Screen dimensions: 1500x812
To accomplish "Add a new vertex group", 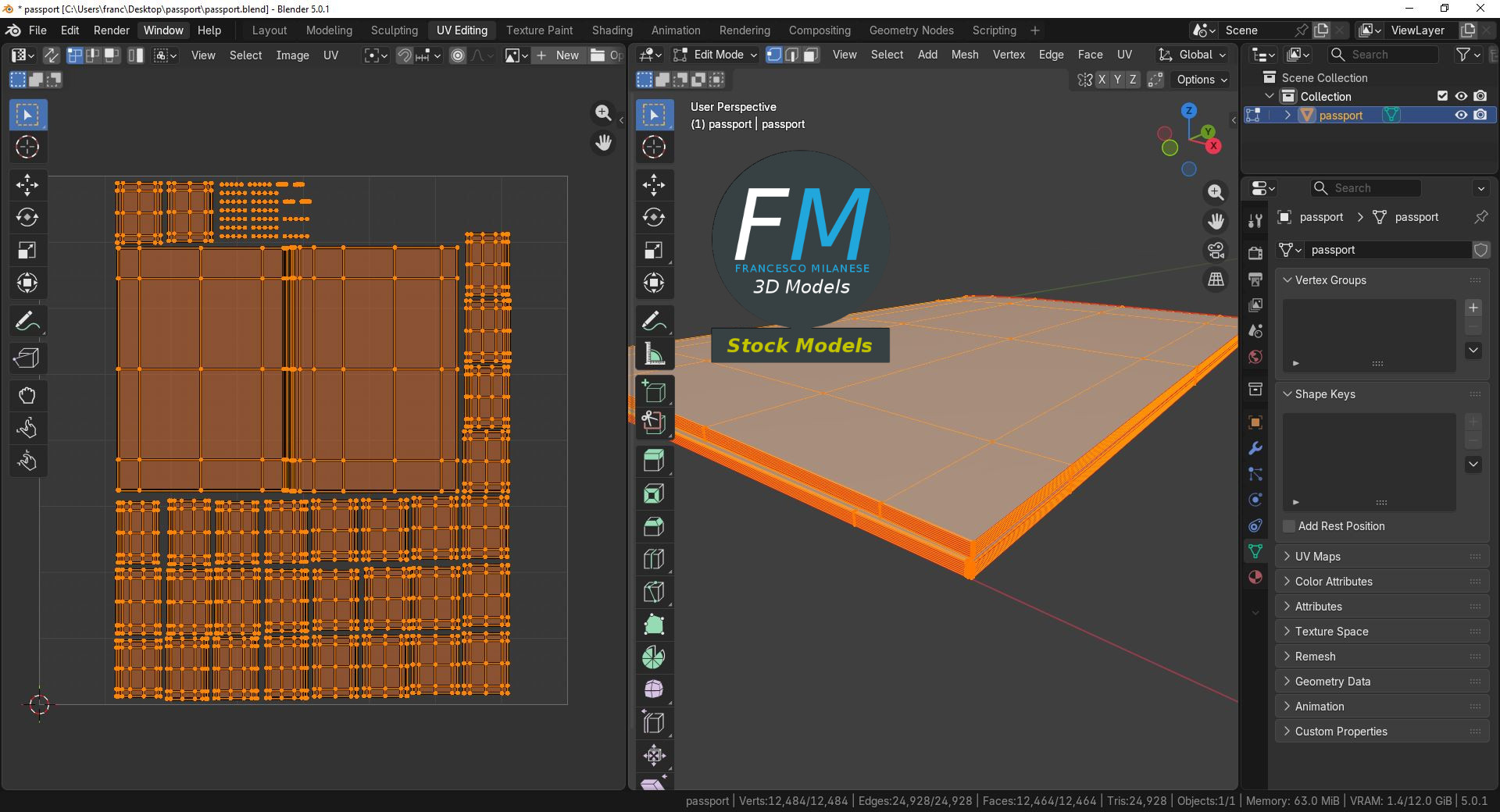I will click(x=1473, y=308).
